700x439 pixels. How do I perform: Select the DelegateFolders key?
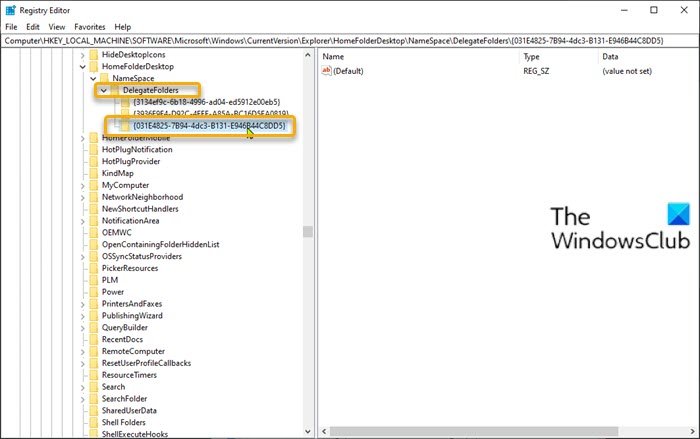pos(150,90)
